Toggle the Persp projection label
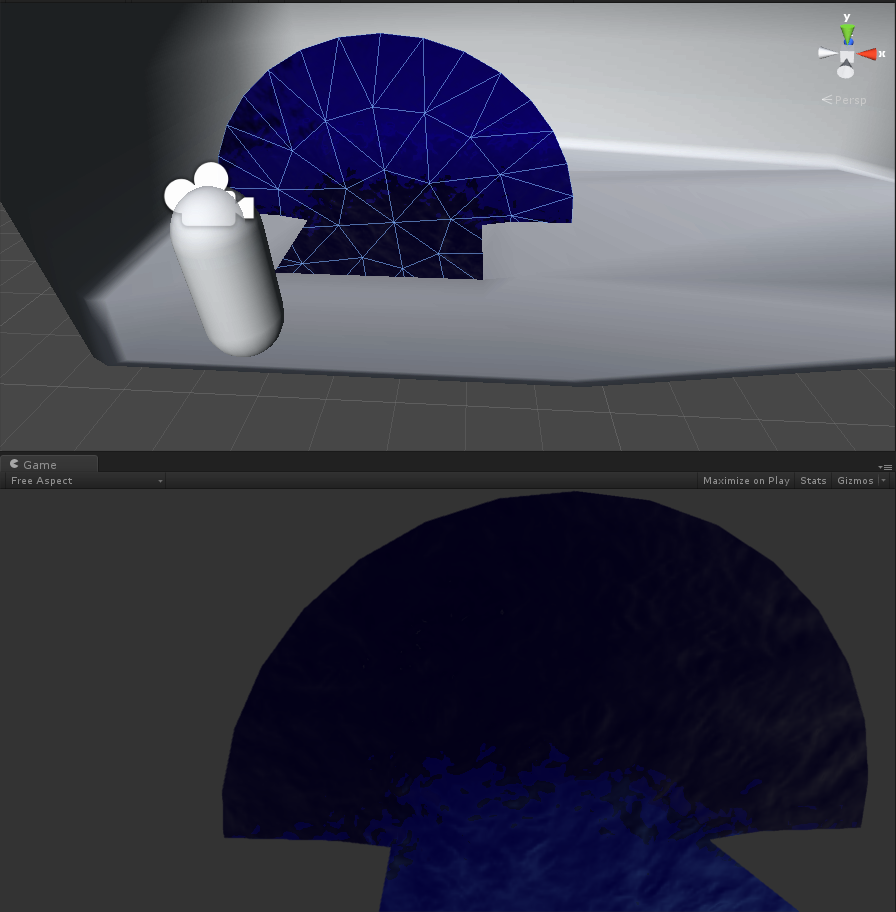This screenshot has height=912, width=896. 844,100
